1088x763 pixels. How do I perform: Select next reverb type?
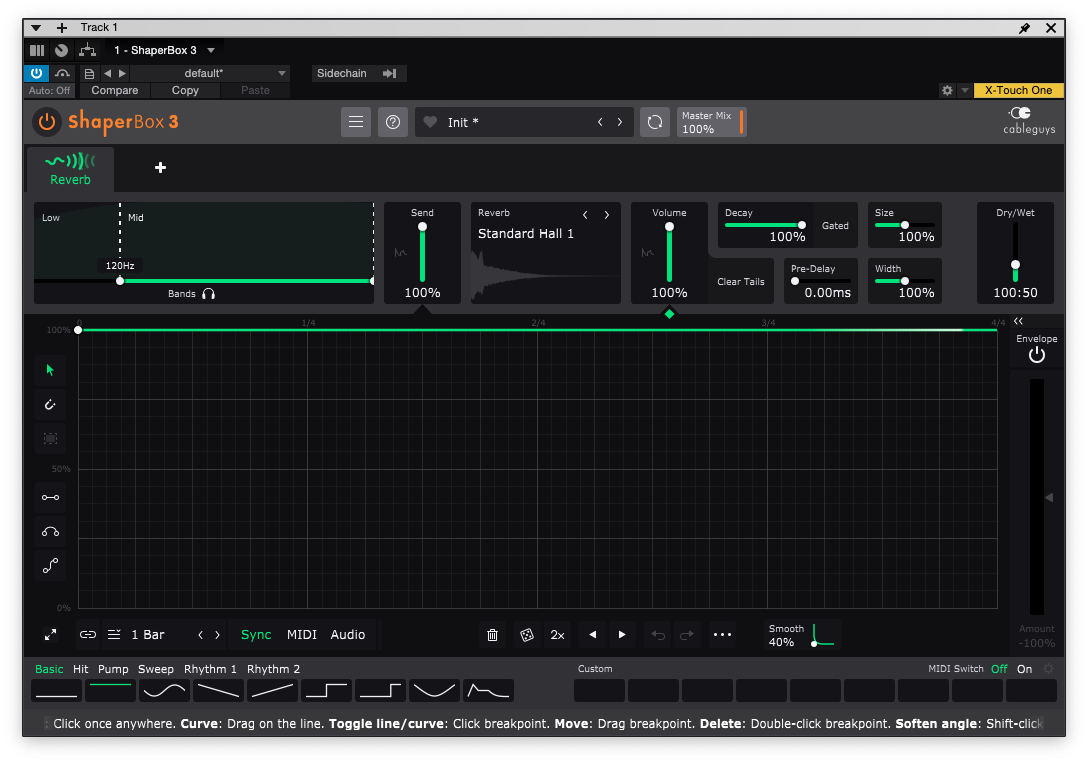(606, 215)
